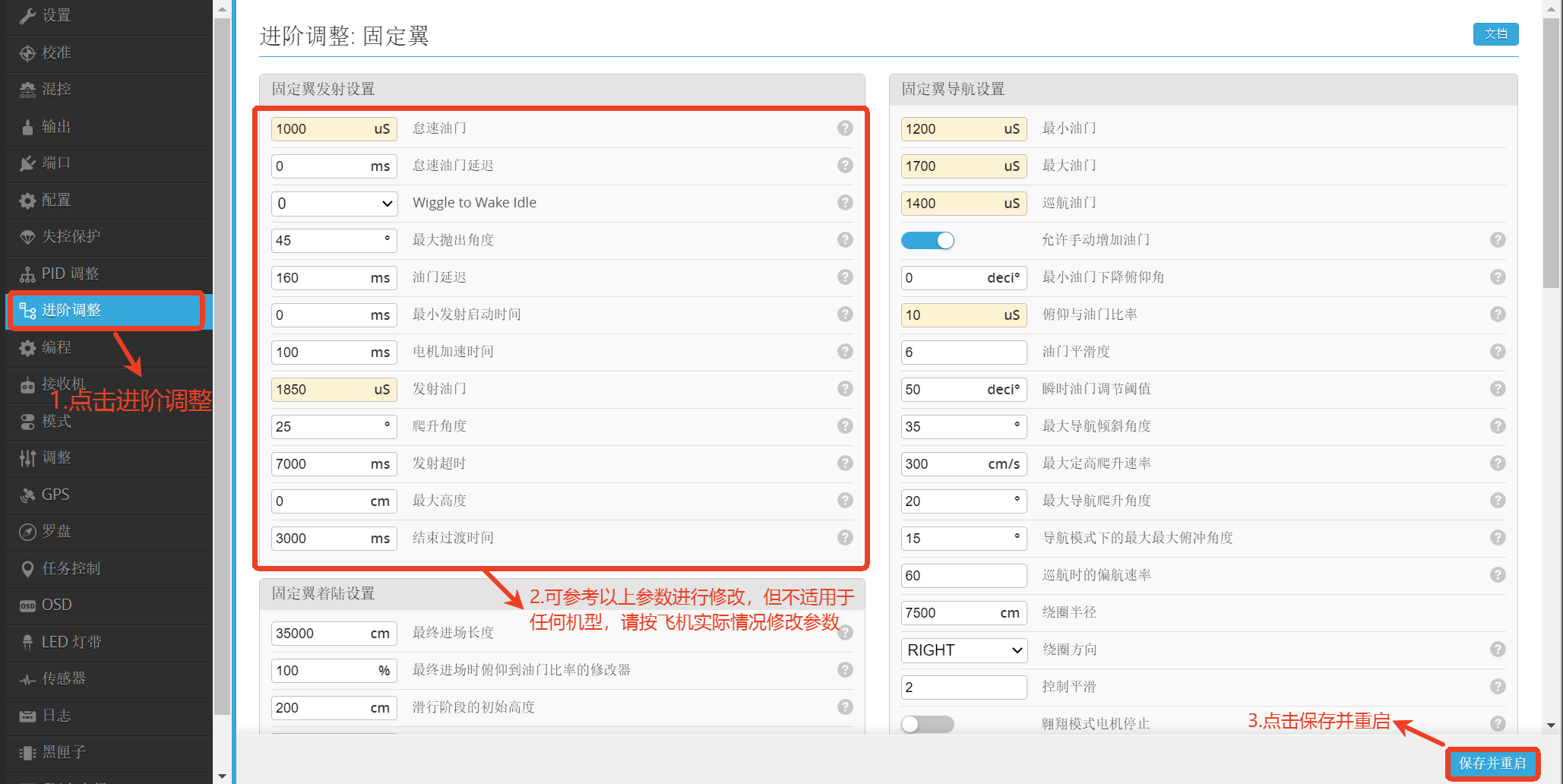Click the help icon for 瞬时油门调节阈值

point(1498,389)
